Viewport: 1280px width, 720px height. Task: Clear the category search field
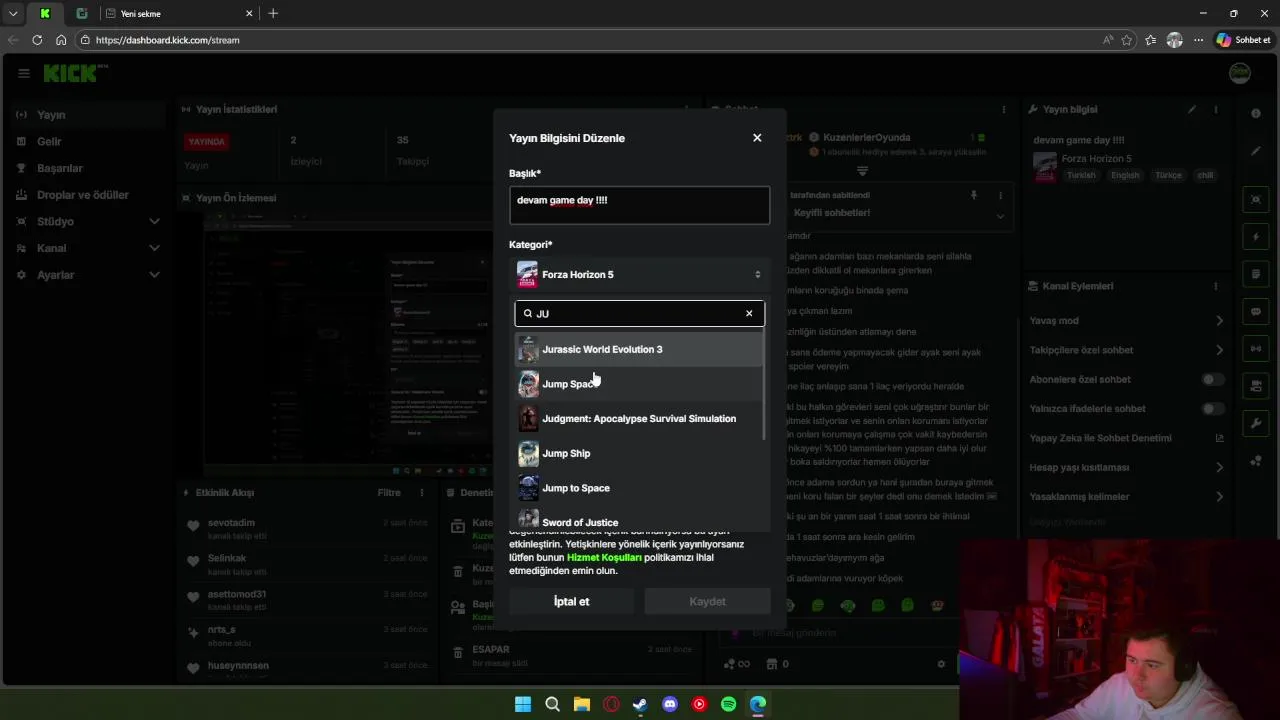pos(749,313)
